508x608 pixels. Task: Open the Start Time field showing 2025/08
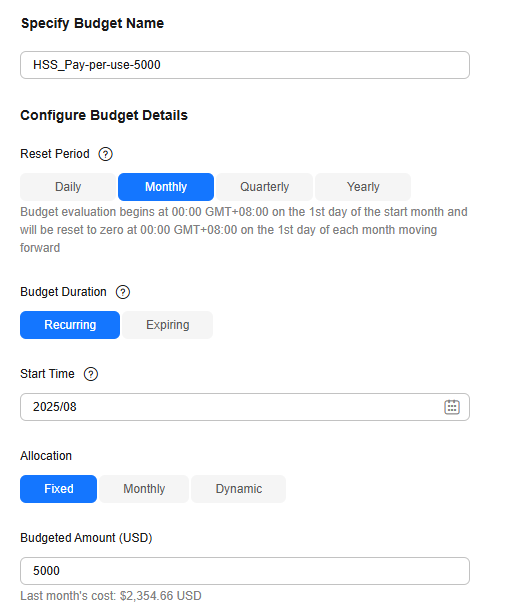point(245,407)
